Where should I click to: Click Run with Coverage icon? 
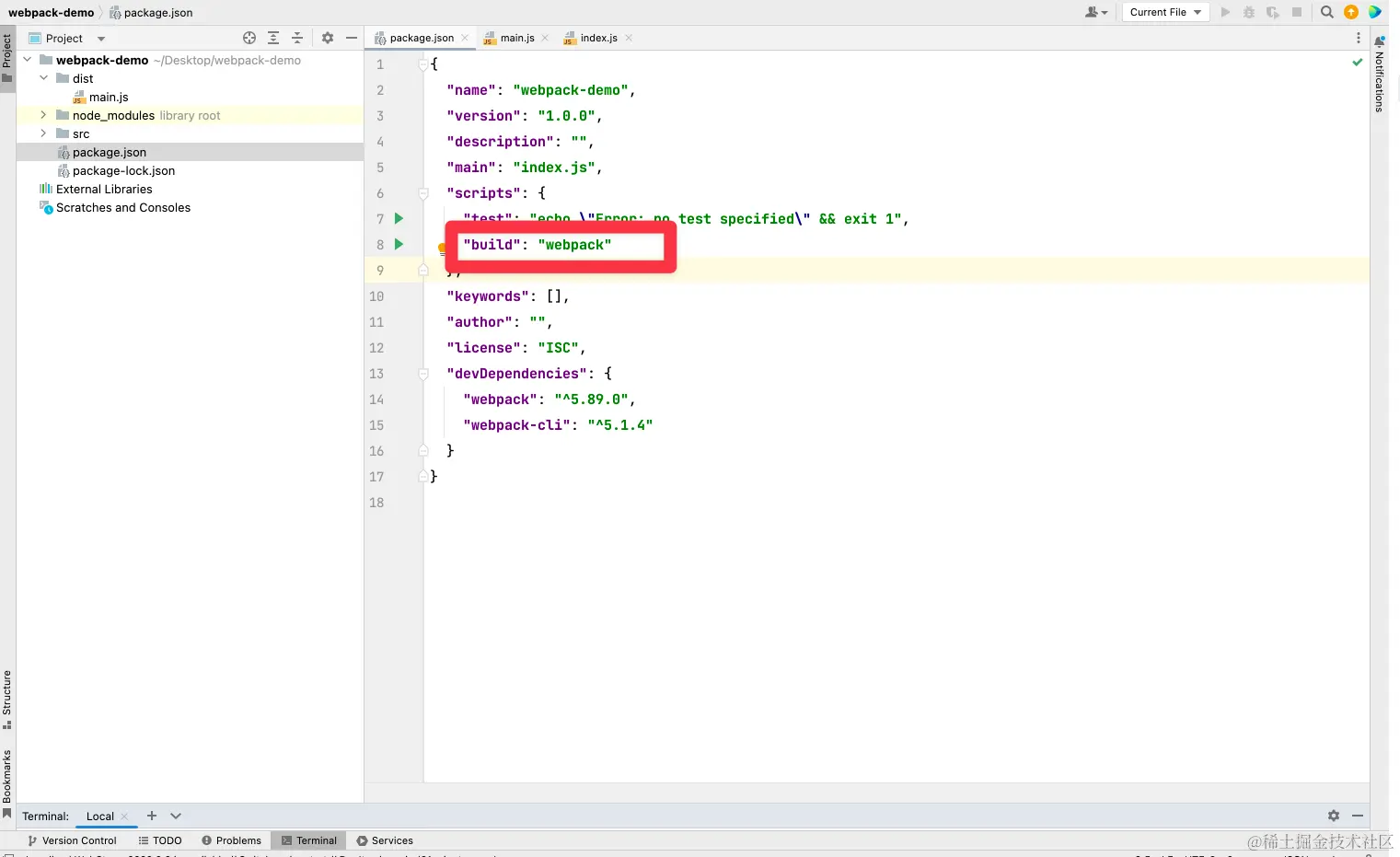pos(1273,12)
